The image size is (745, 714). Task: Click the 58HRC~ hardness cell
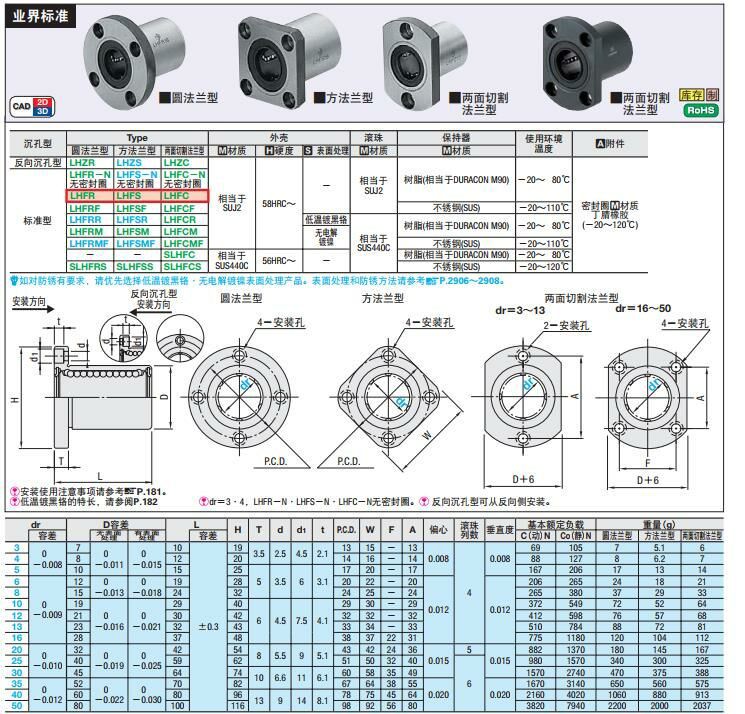click(x=278, y=204)
